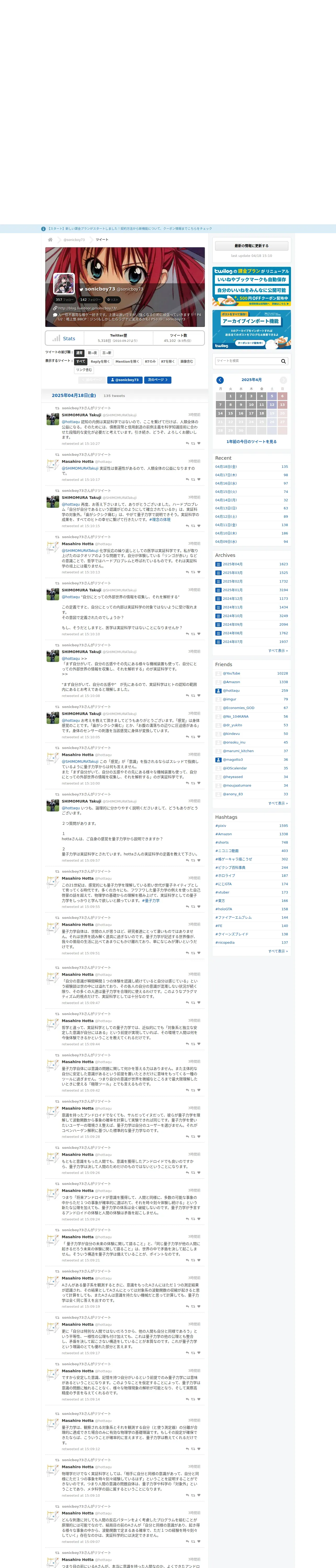The image size is (336, 1568).
Task: Open 0 リスト count
Action: 113,299
